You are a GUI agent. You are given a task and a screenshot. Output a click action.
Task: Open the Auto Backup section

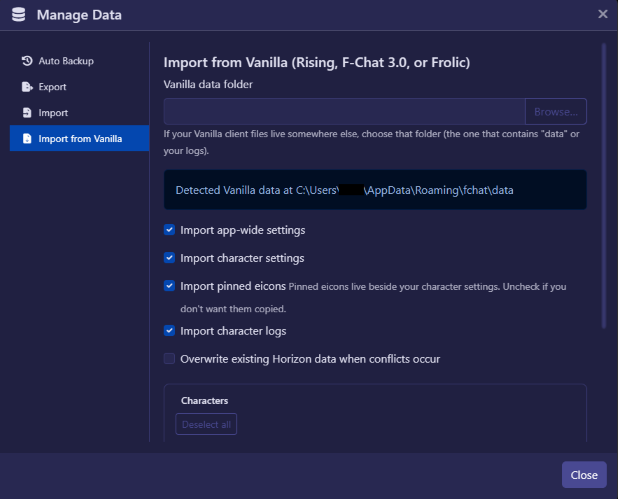point(79,61)
